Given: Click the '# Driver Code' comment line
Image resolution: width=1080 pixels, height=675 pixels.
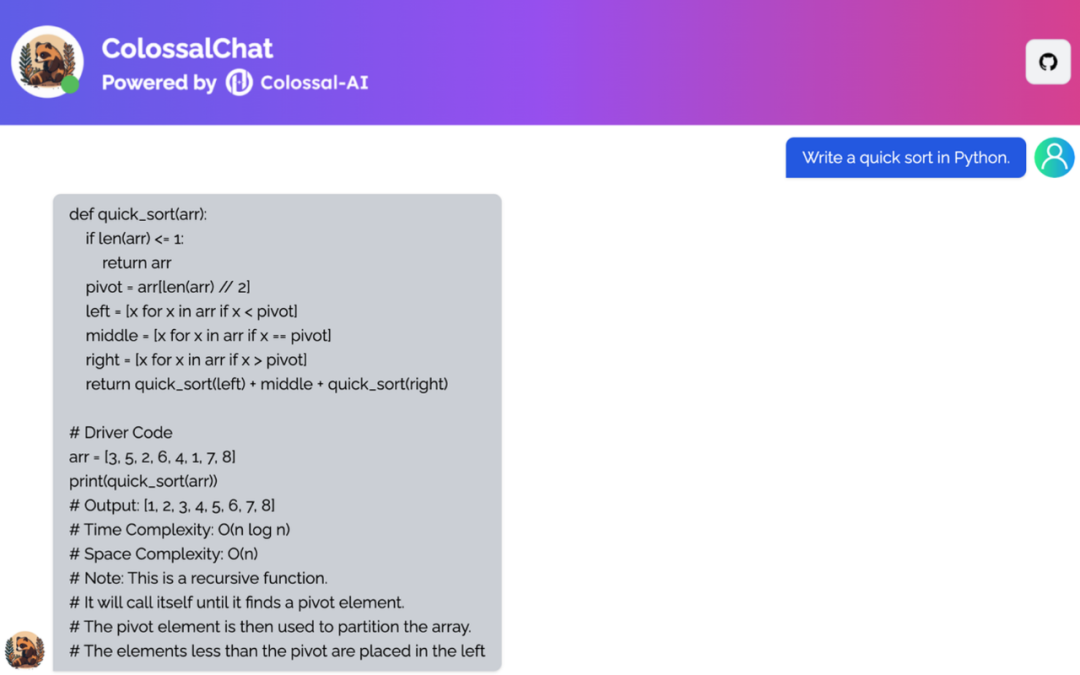Looking at the screenshot, I should coord(120,432).
